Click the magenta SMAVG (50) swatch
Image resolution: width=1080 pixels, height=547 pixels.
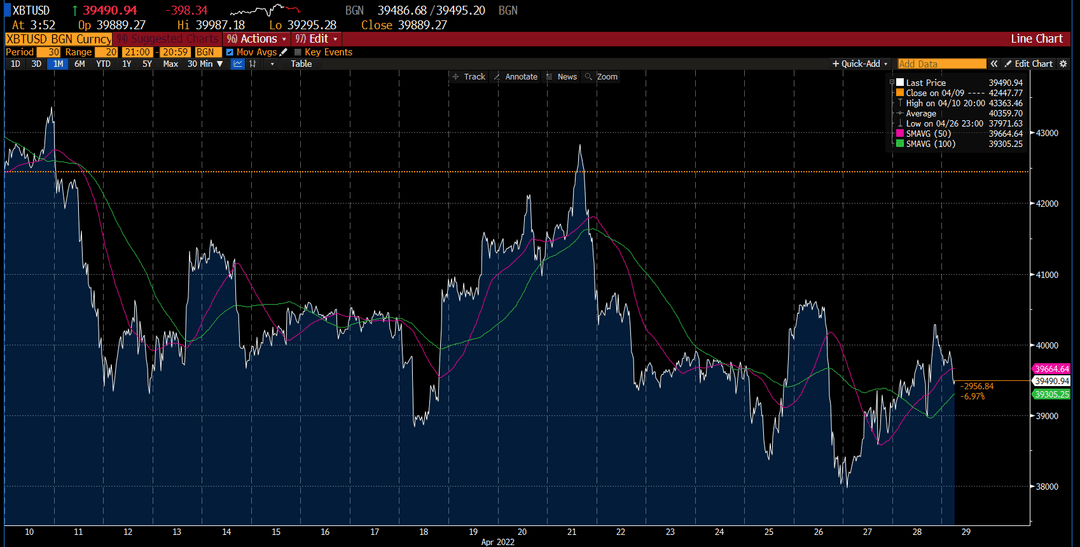click(899, 134)
